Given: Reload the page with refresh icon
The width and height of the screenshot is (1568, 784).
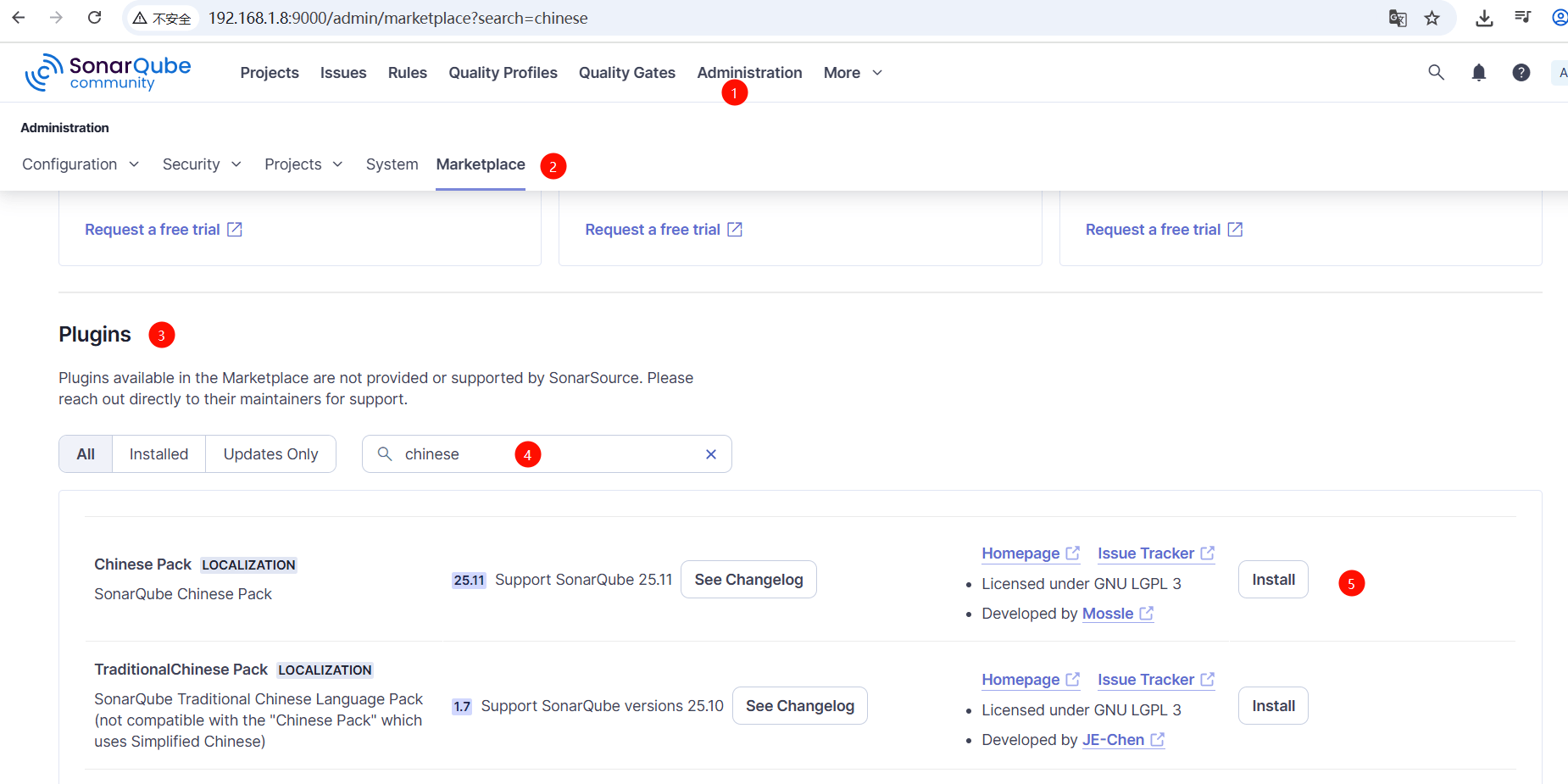Looking at the screenshot, I should tap(95, 18).
